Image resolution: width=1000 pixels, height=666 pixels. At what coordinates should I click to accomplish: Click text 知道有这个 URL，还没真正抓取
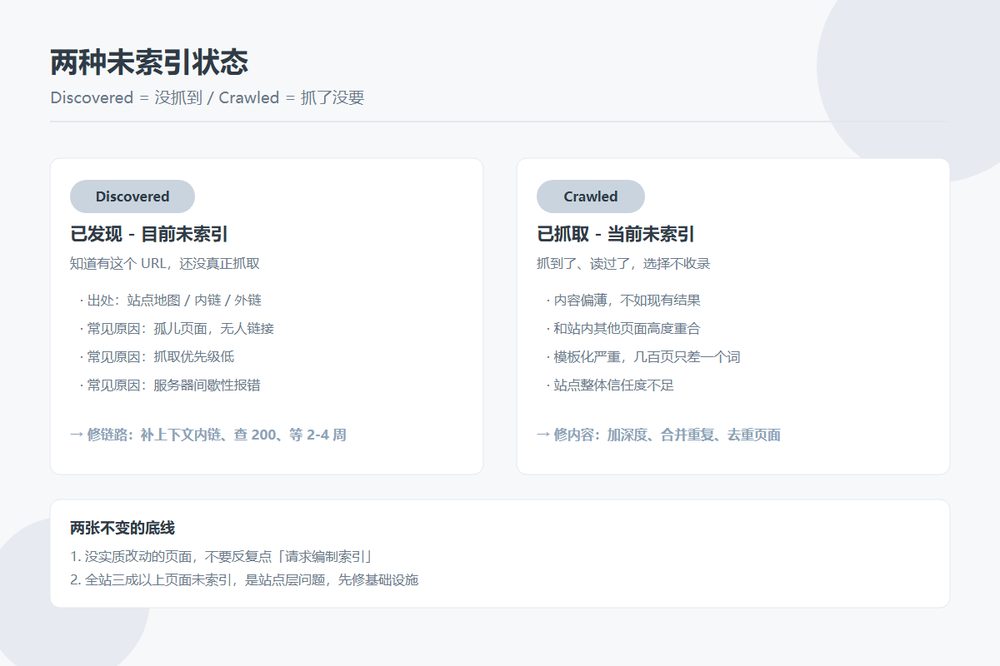coord(165,263)
